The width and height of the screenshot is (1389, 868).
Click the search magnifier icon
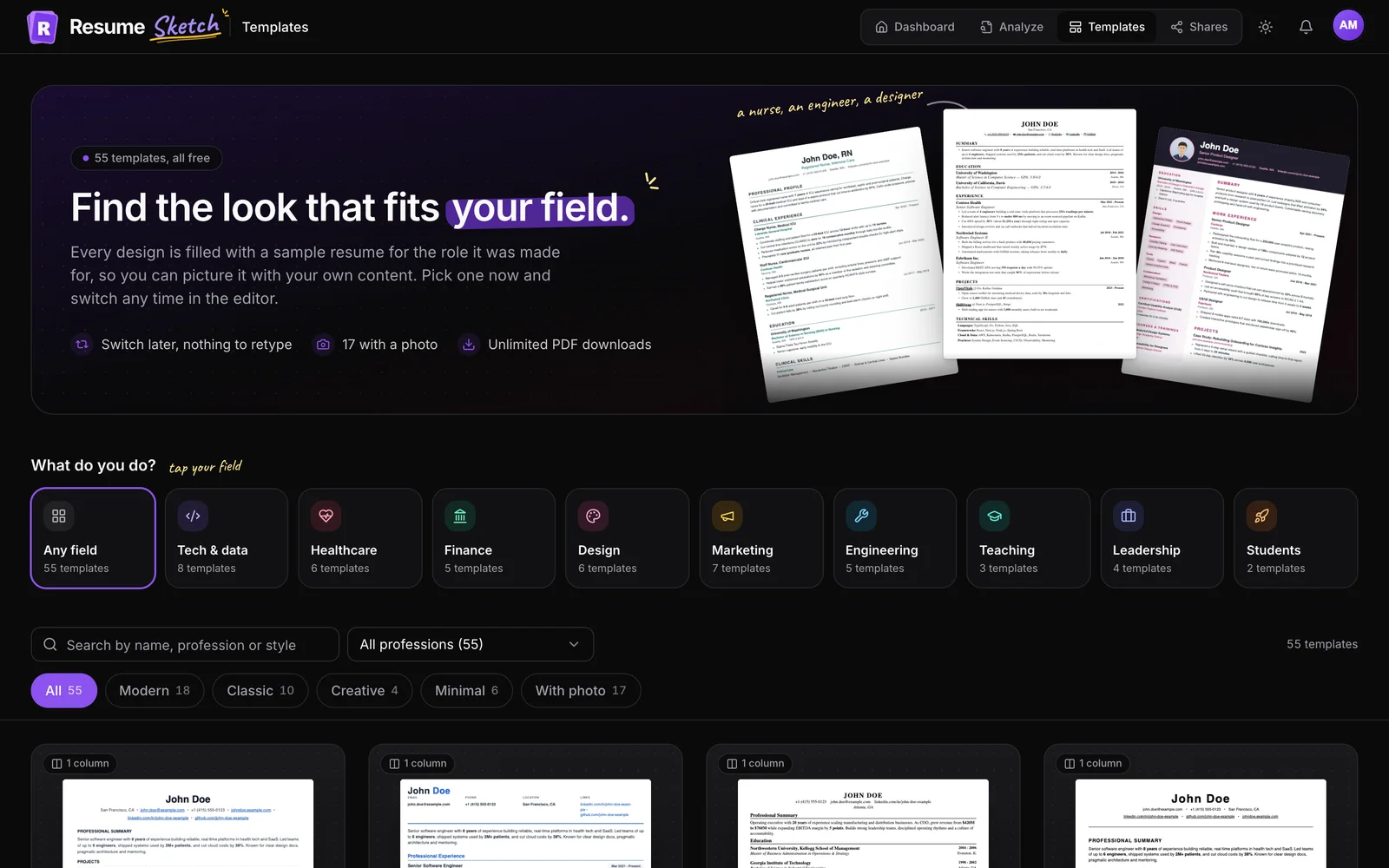[x=50, y=645]
